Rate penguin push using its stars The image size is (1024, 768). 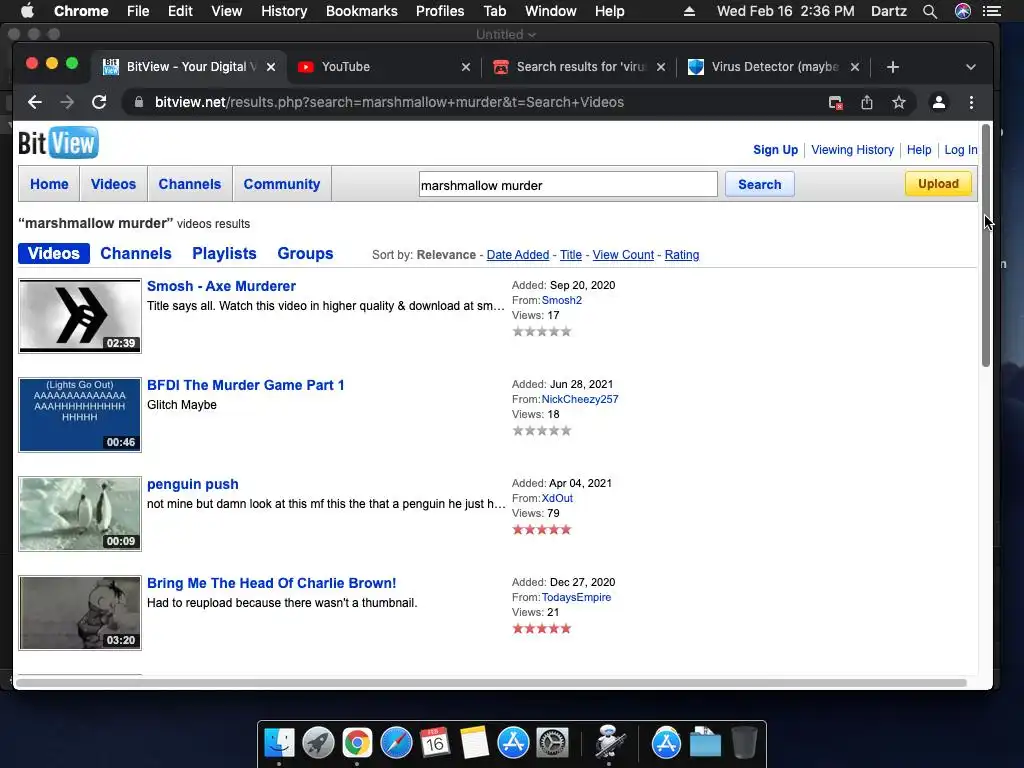click(541, 529)
